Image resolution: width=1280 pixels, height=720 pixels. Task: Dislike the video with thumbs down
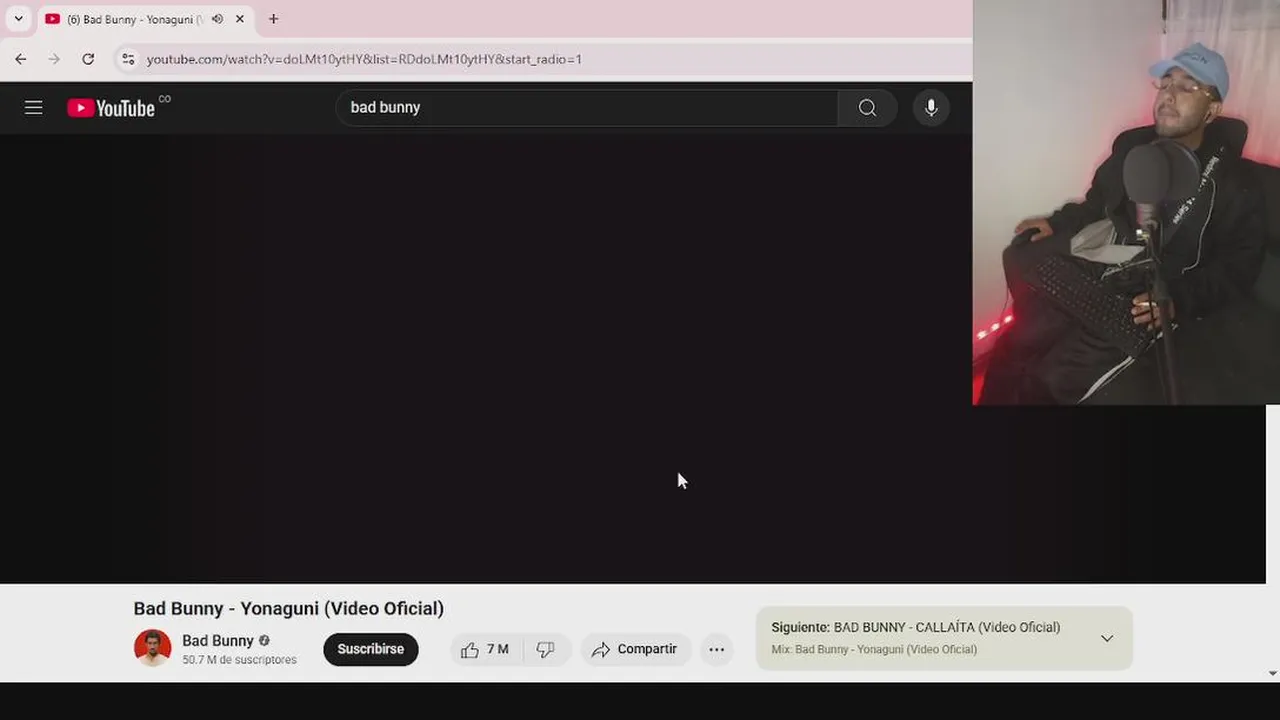(x=546, y=649)
